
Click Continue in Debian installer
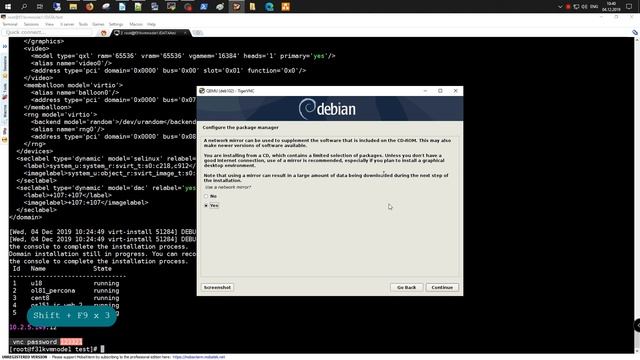click(x=442, y=287)
